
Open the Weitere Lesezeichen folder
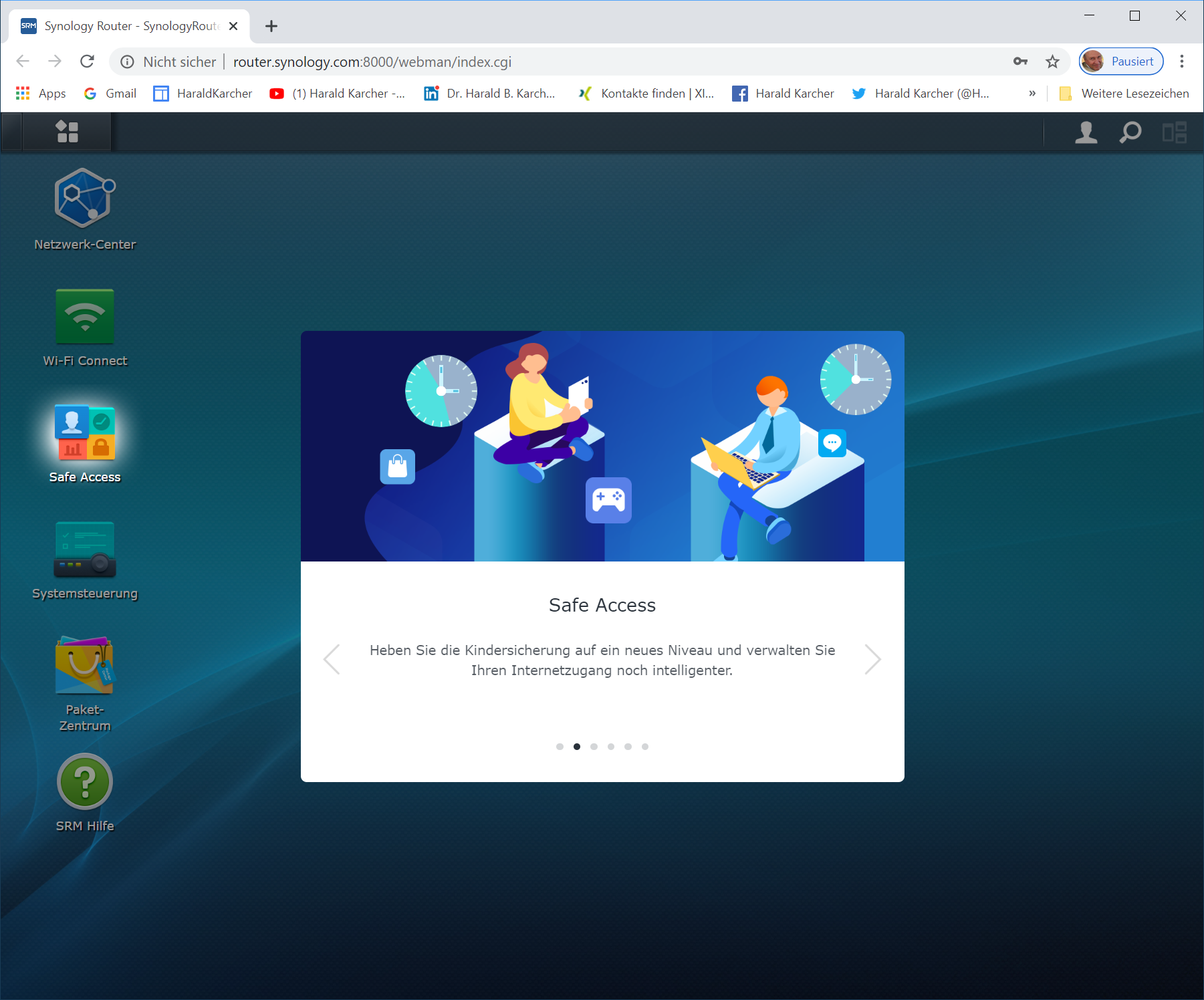pos(1124,94)
